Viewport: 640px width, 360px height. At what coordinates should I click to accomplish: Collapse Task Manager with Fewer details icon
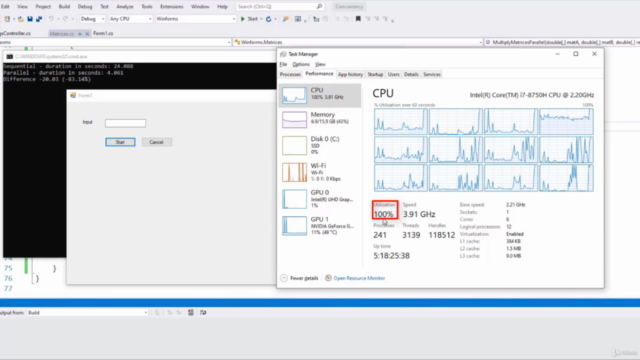coord(284,278)
